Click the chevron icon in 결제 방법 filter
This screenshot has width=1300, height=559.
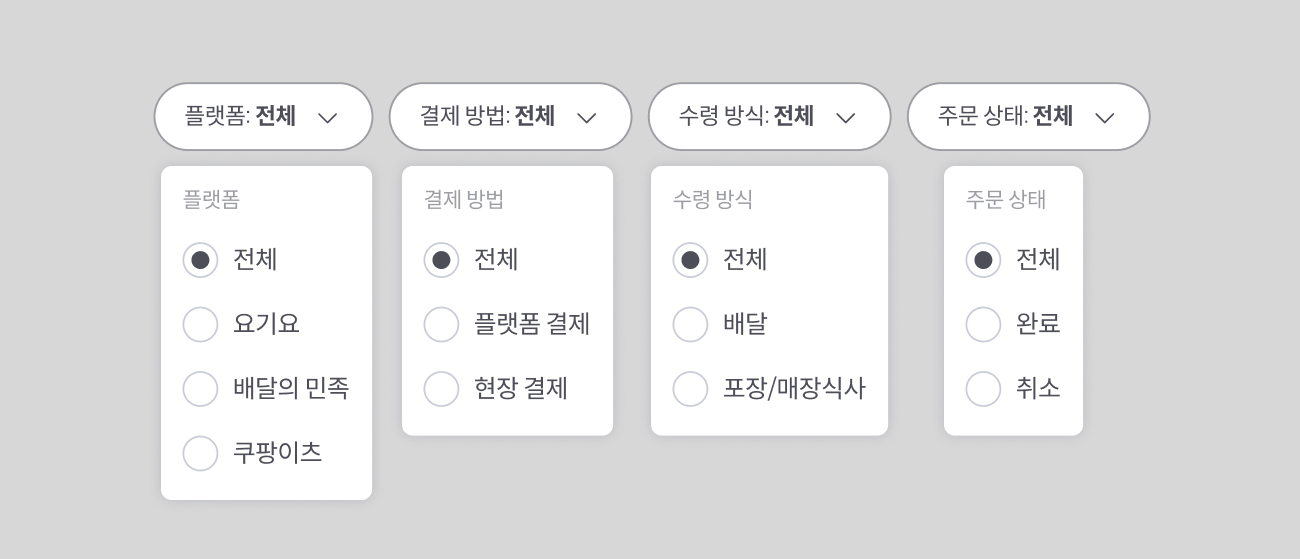pyautogui.click(x=587, y=118)
